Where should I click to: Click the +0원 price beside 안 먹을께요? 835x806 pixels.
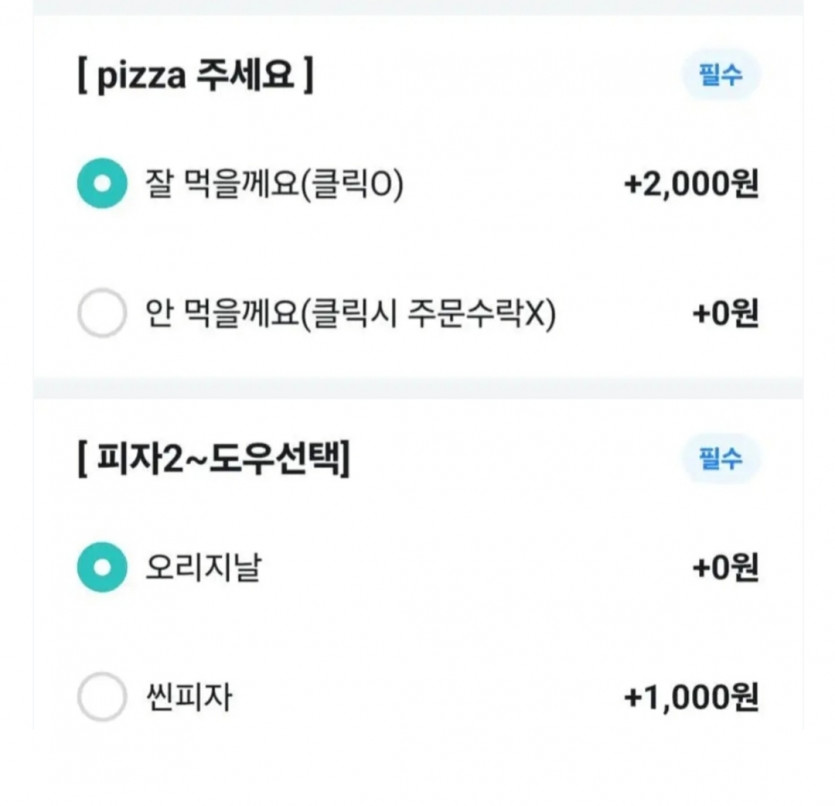tap(725, 314)
